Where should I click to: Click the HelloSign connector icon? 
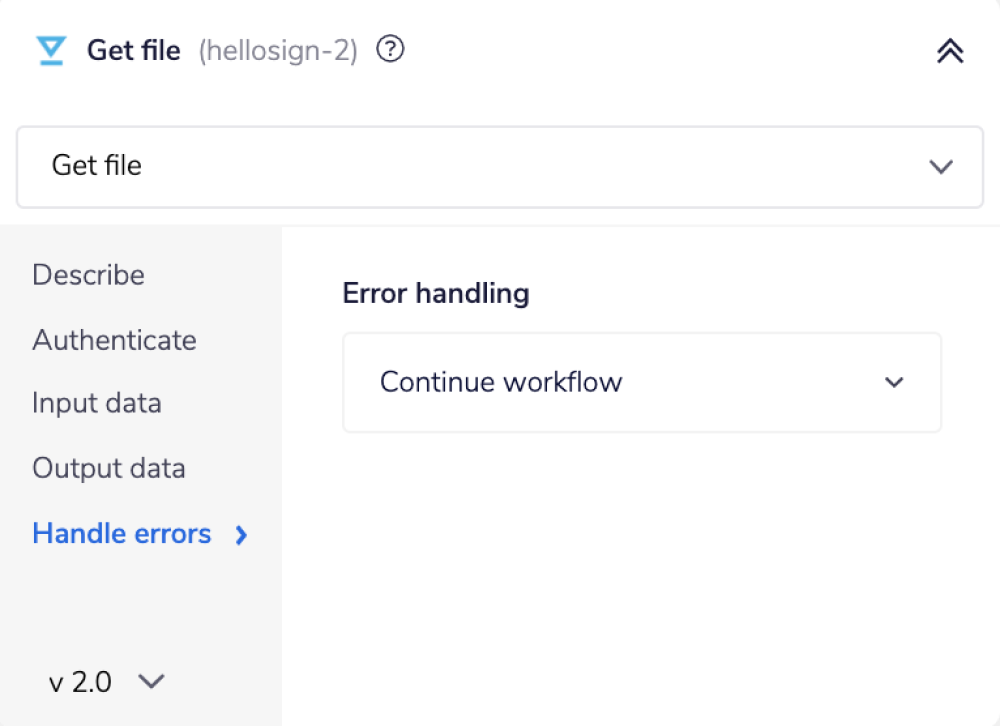point(49,50)
